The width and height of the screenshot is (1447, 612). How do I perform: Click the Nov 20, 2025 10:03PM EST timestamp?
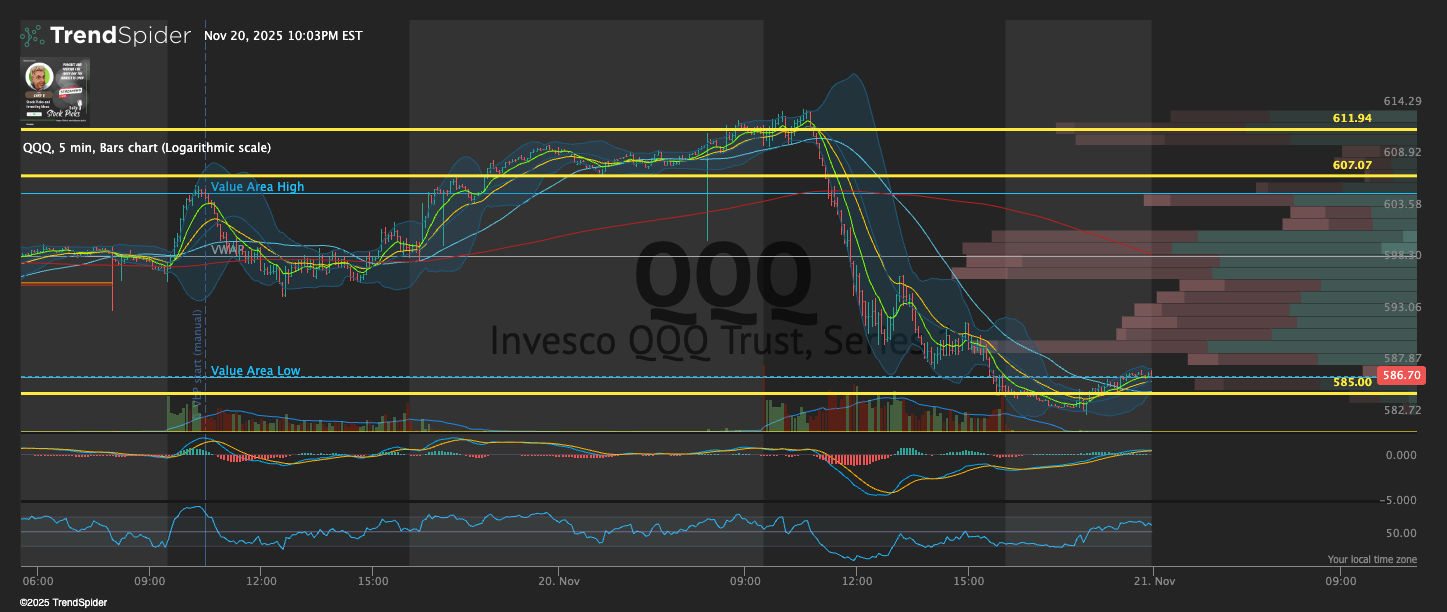tap(283, 36)
